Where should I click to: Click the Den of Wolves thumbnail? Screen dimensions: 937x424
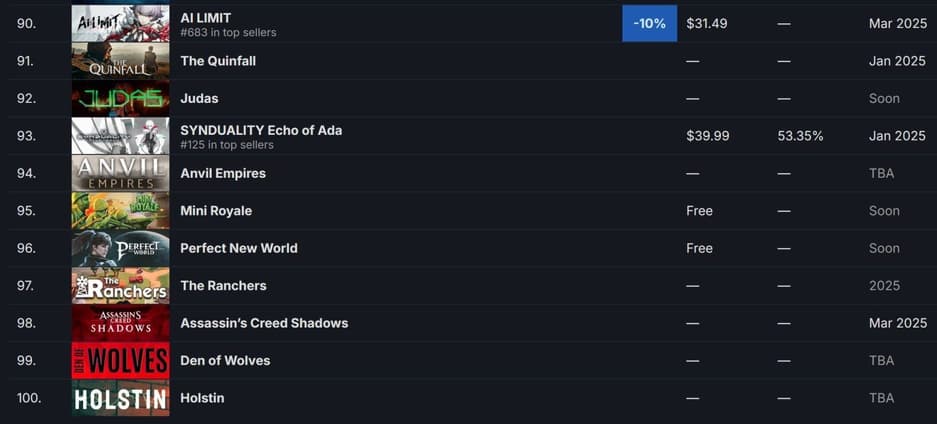(120, 361)
